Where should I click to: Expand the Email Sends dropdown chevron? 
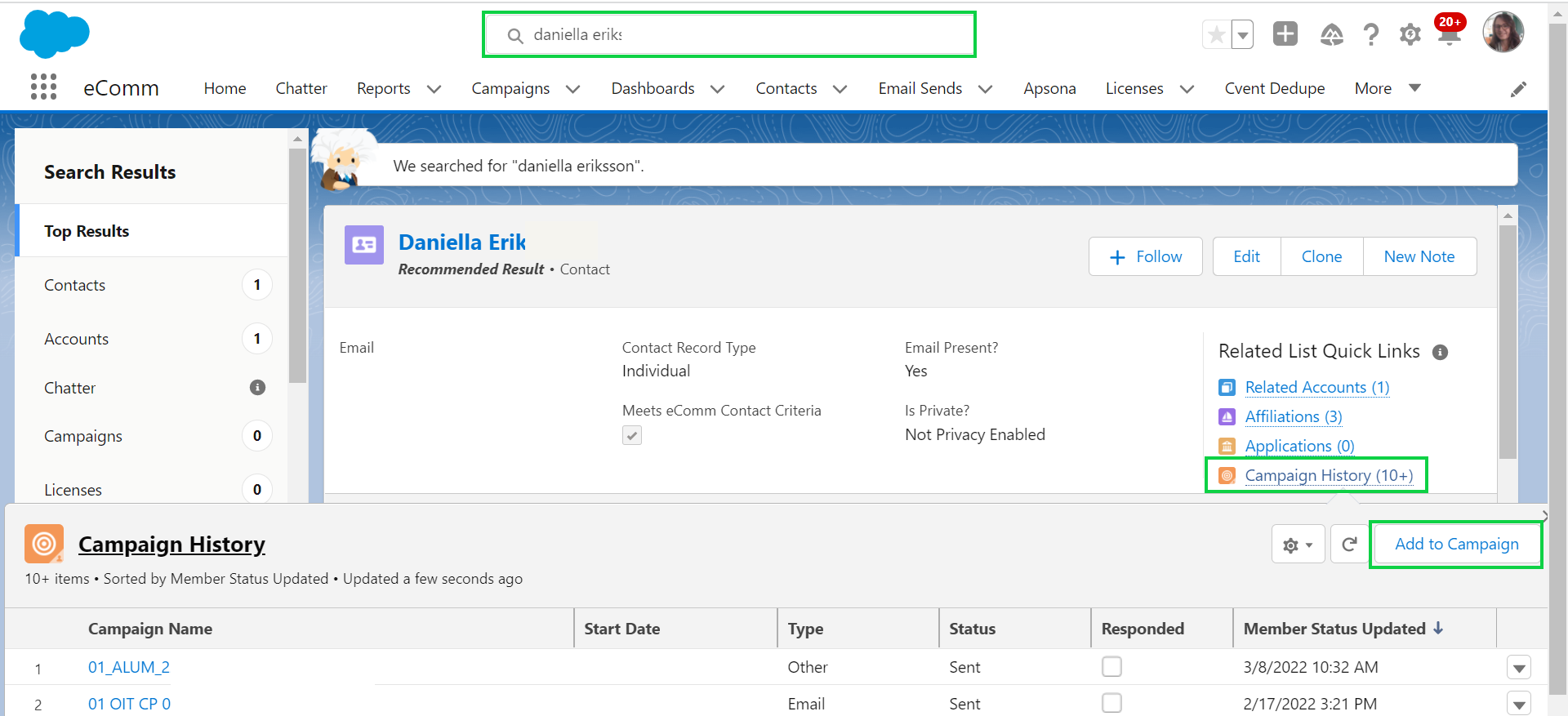point(986,89)
